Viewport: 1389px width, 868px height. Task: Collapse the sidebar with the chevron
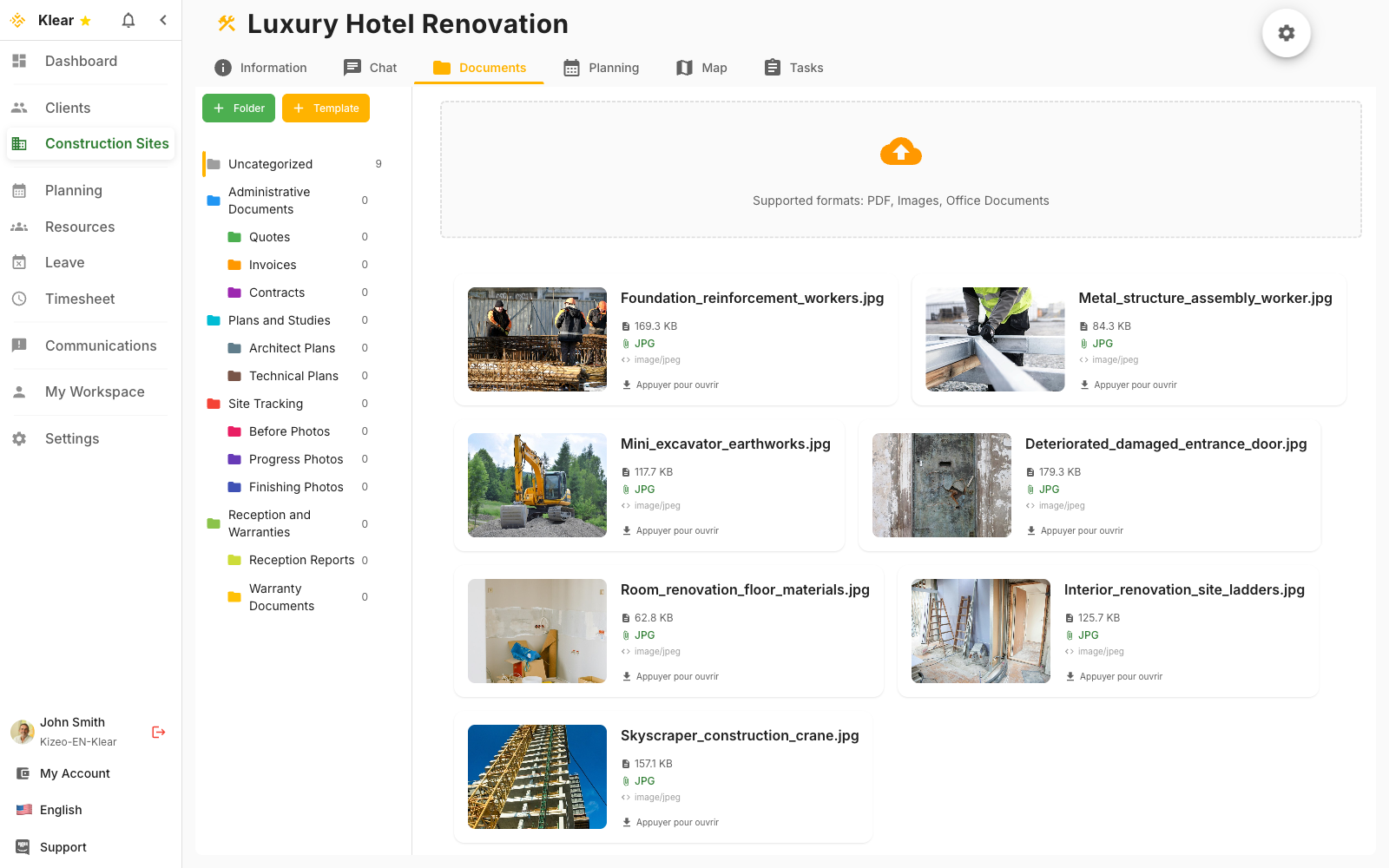pyautogui.click(x=163, y=19)
